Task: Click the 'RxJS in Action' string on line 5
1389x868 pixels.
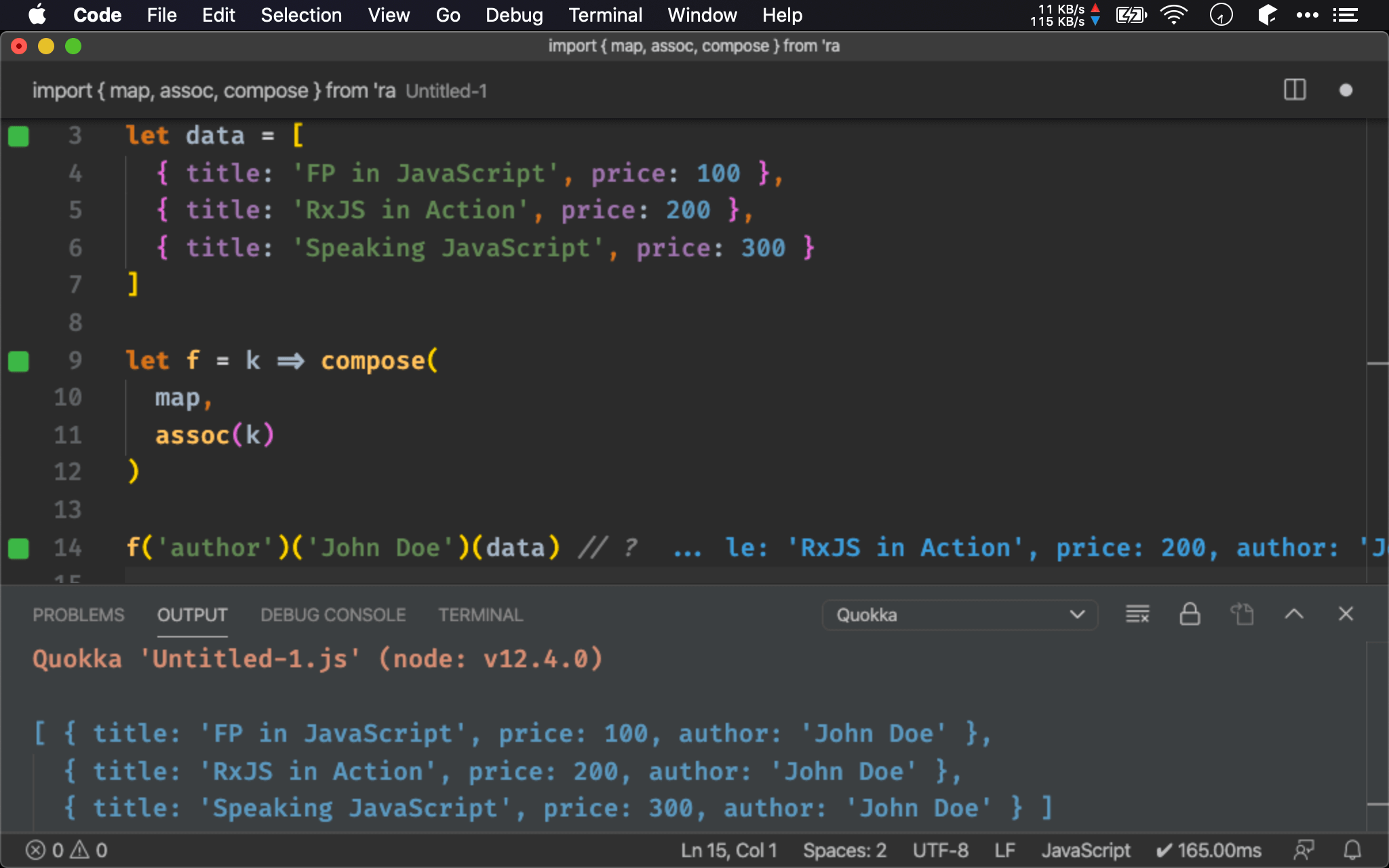Action: pos(410,210)
